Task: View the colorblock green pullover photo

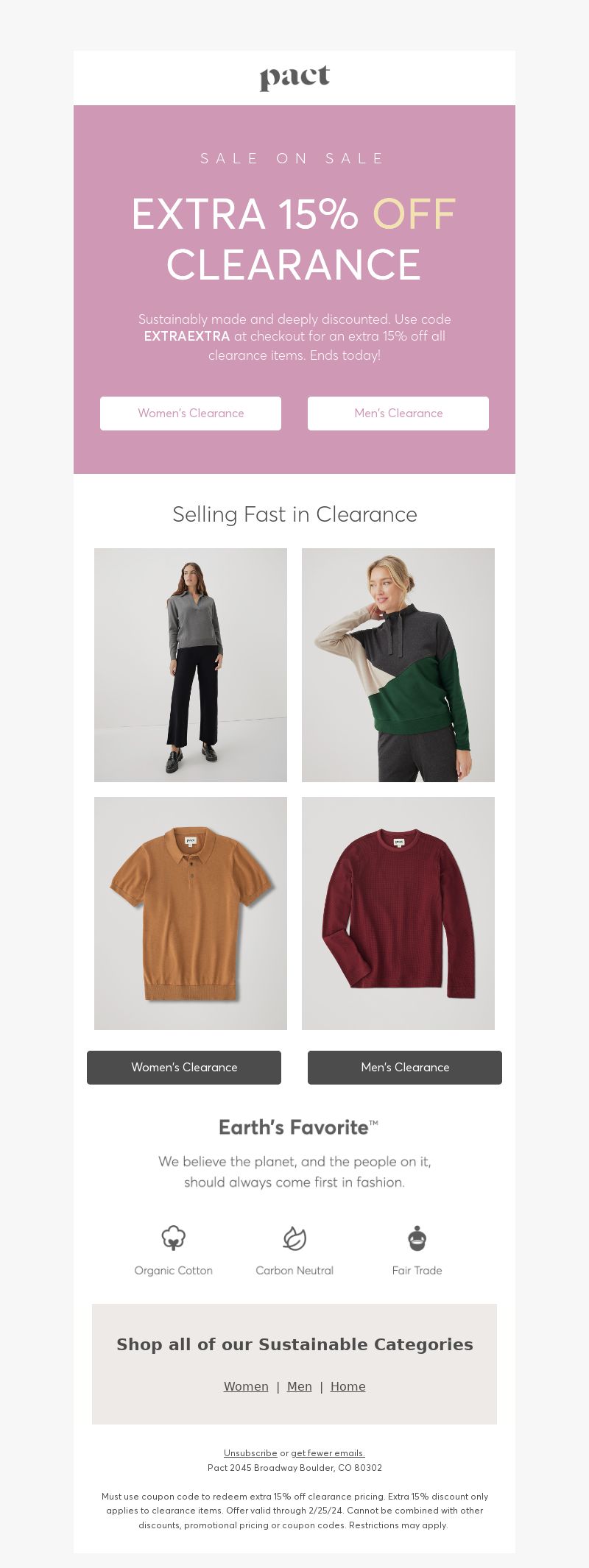Action: point(398,665)
